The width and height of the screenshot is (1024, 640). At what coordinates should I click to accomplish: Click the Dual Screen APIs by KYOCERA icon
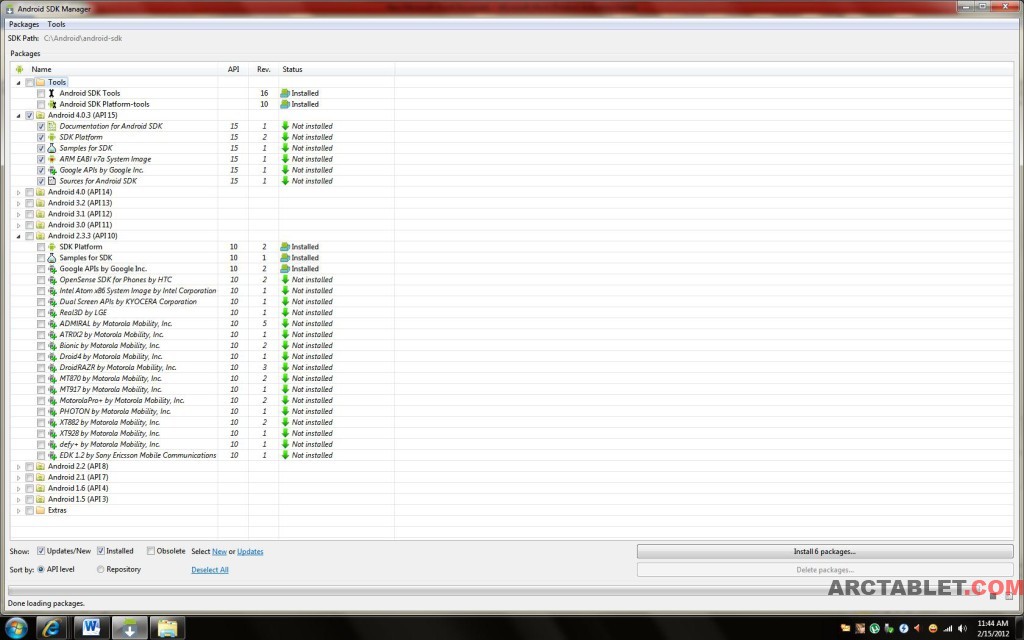point(52,302)
